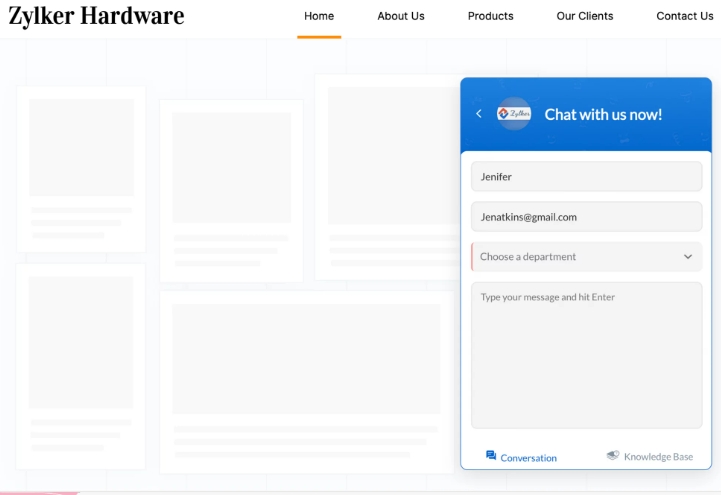Click the name field containing Jenifer
Image resolution: width=721 pixels, height=495 pixels.
pyautogui.click(x=586, y=177)
